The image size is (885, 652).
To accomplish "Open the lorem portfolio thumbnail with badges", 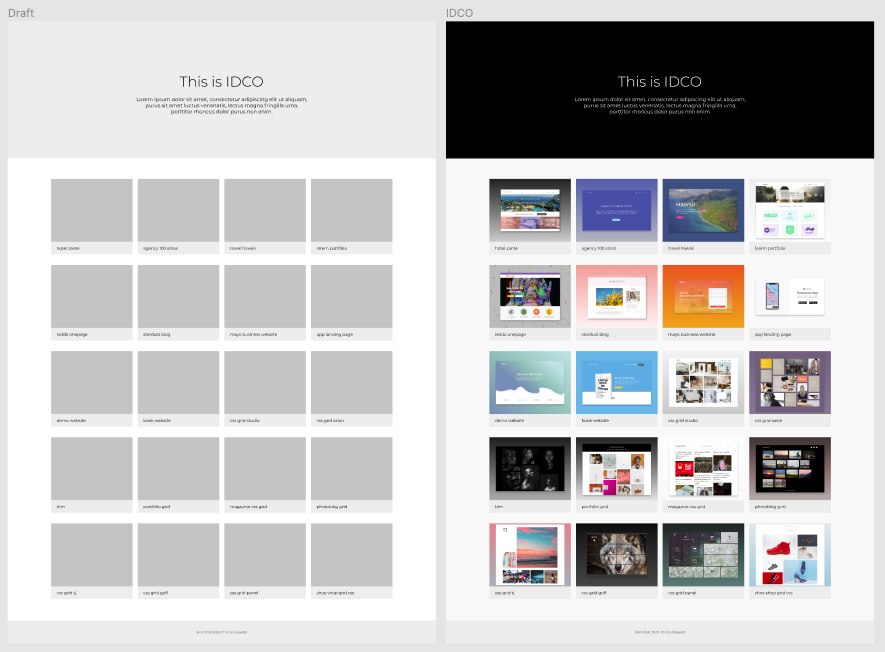I will (x=790, y=211).
